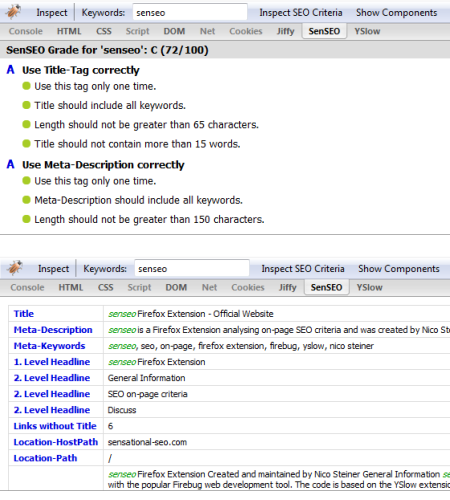Click the Meta-Keywords row label

pos(49,346)
